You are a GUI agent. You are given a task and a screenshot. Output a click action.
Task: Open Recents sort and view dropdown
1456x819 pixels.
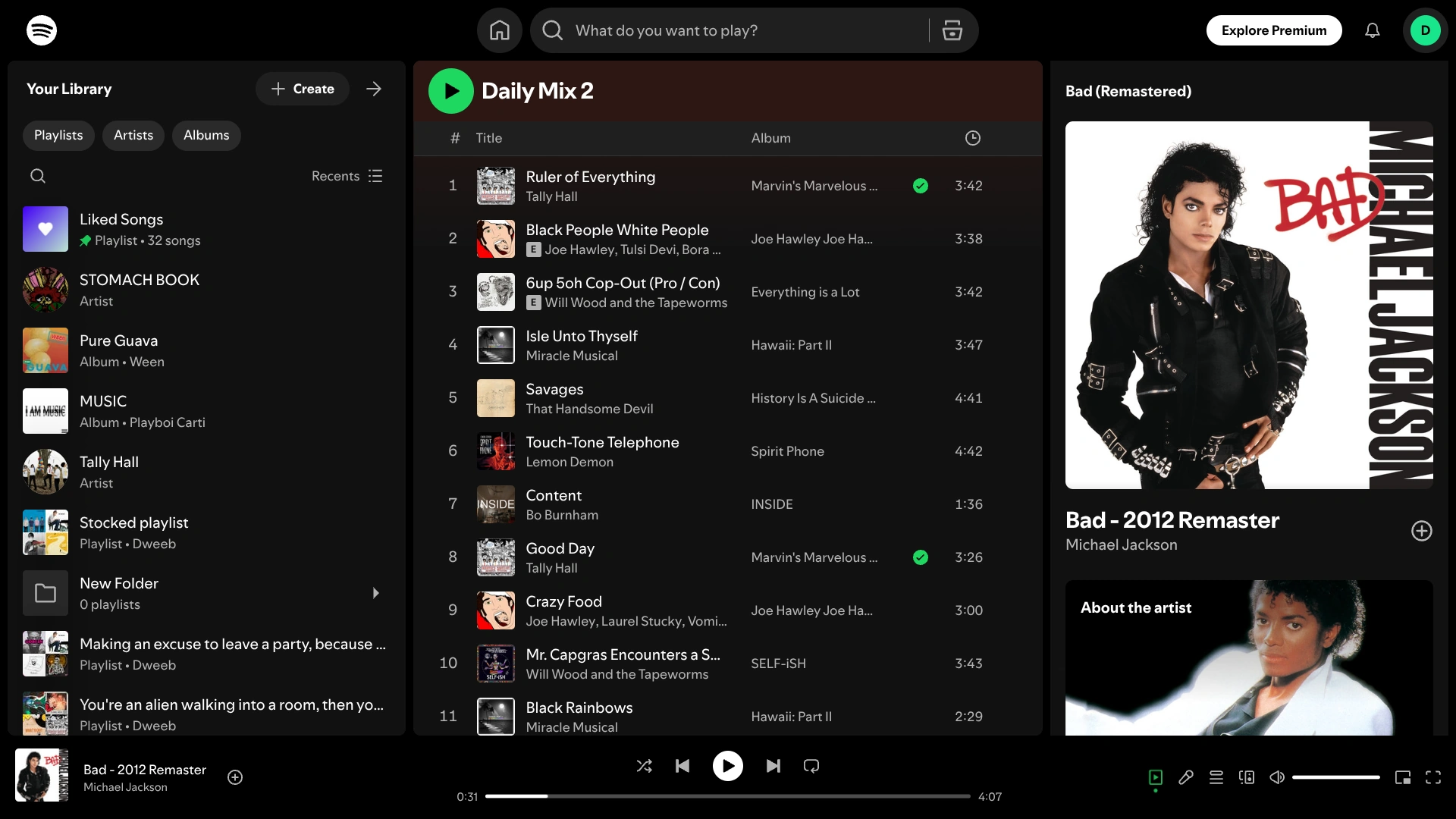point(347,176)
